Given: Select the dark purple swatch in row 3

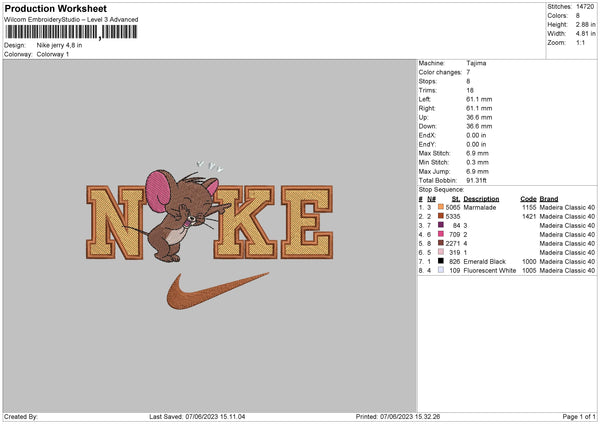Looking at the screenshot, I should click(441, 225).
